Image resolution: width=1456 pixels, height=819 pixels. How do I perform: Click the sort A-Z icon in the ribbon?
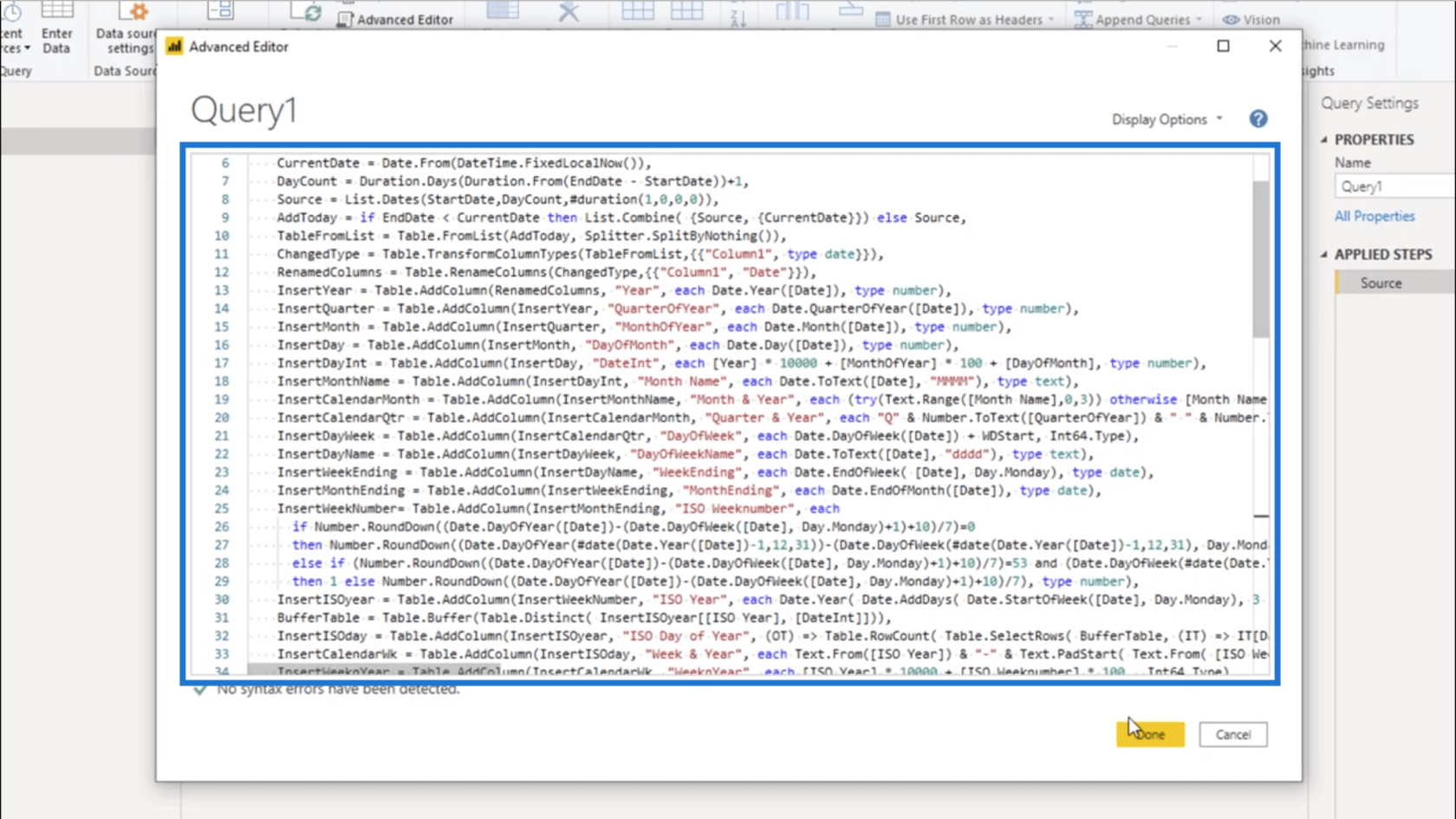tap(738, 16)
